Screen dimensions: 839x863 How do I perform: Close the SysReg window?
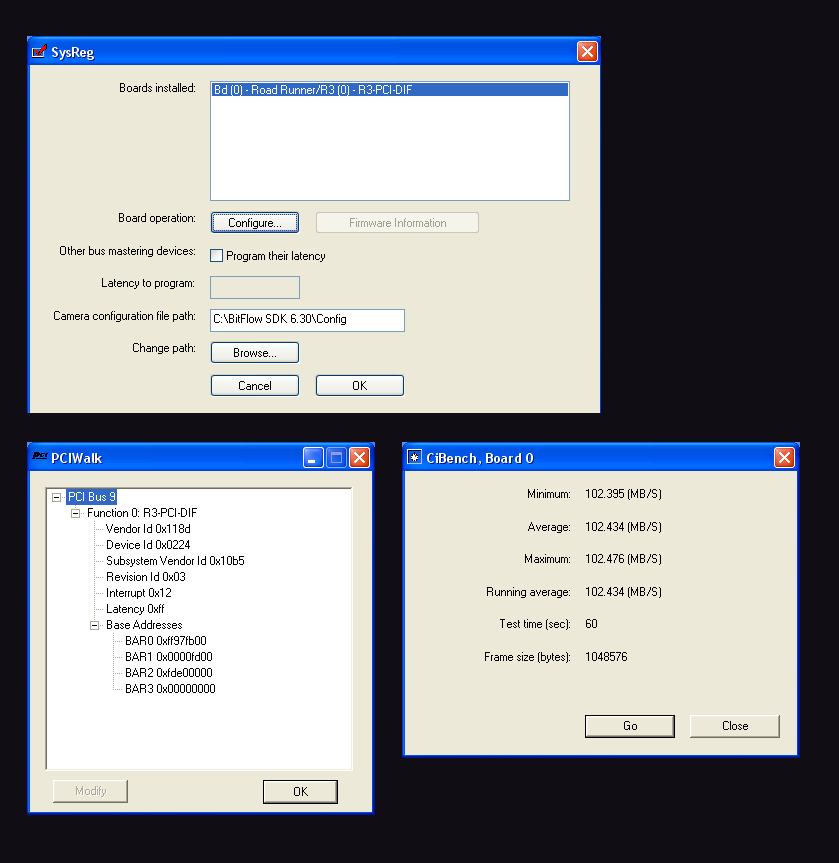tap(587, 52)
